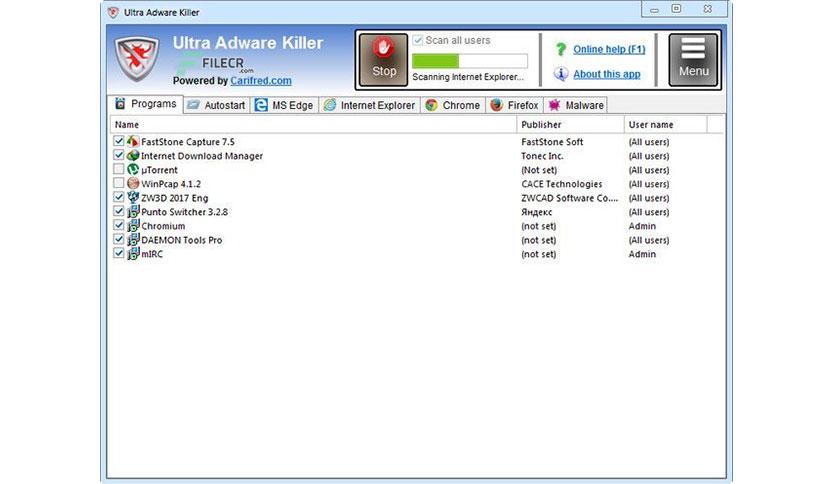Viewport: 836px width, 484px height.
Task: Toggle the Scan all users checkbox
Action: pyautogui.click(x=417, y=40)
